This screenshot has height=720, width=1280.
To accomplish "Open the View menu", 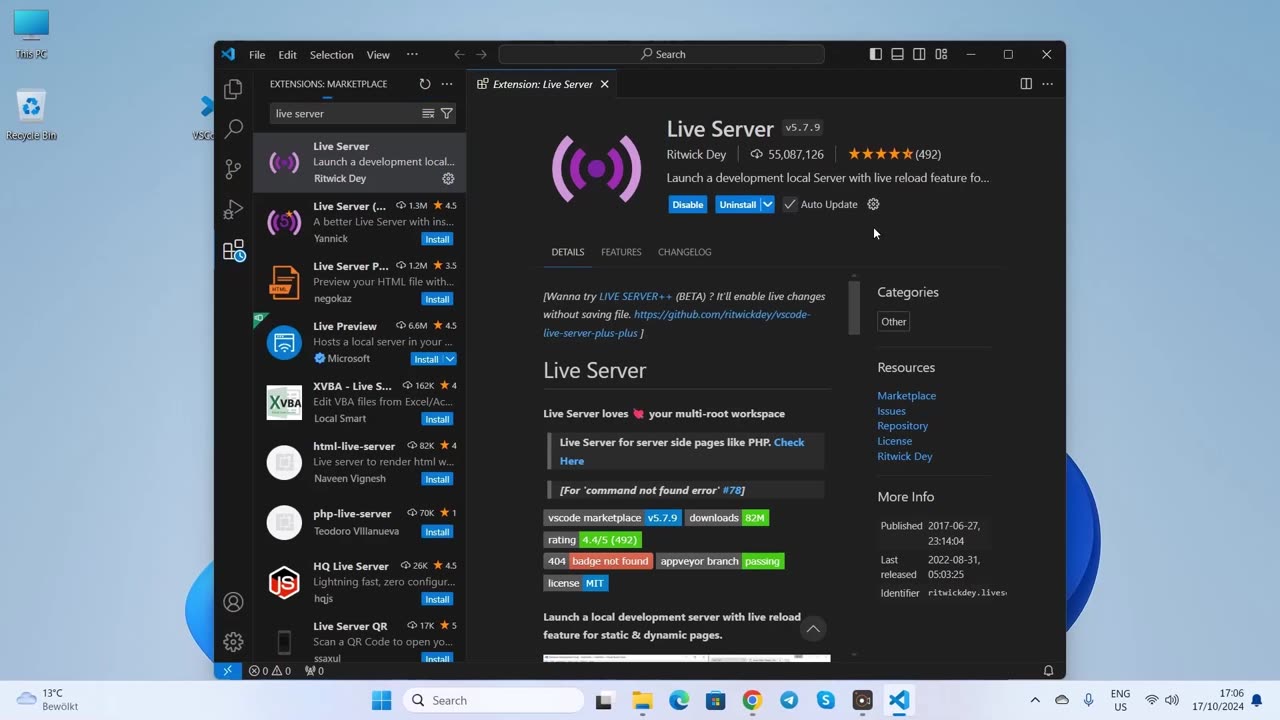I will click(x=378, y=54).
